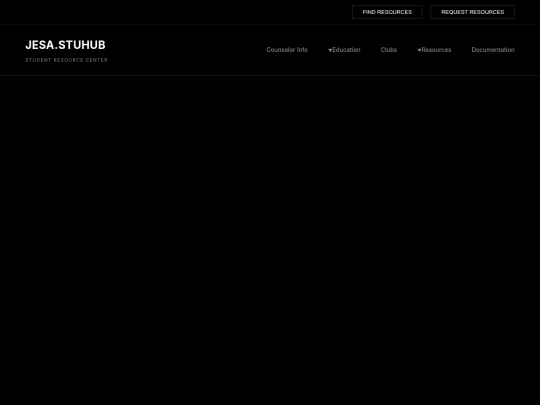540x405 pixels.
Task: Expand the Education dropdown menu
Action: 344,50
